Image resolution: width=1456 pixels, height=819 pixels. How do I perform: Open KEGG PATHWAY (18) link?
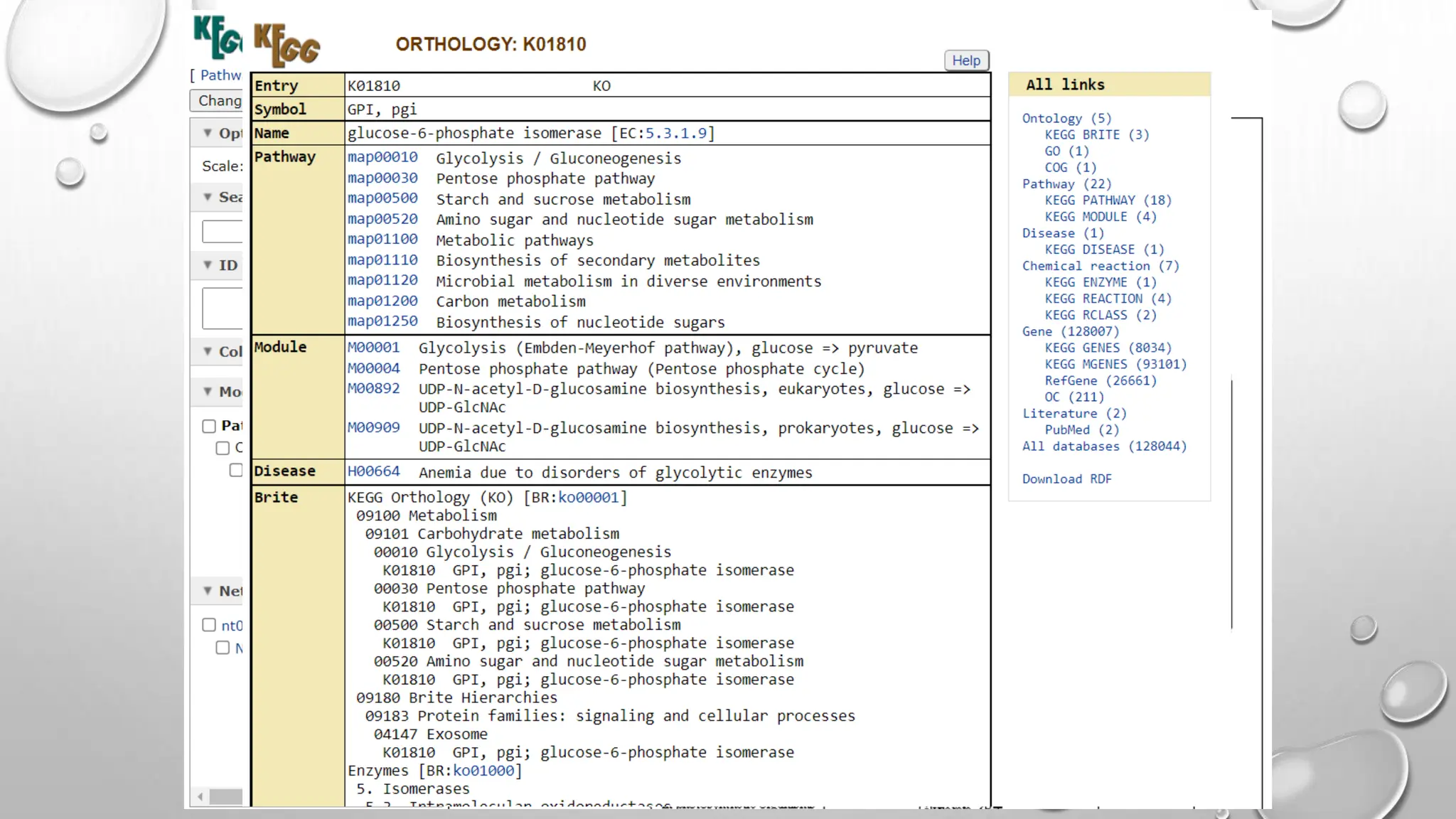click(x=1108, y=200)
